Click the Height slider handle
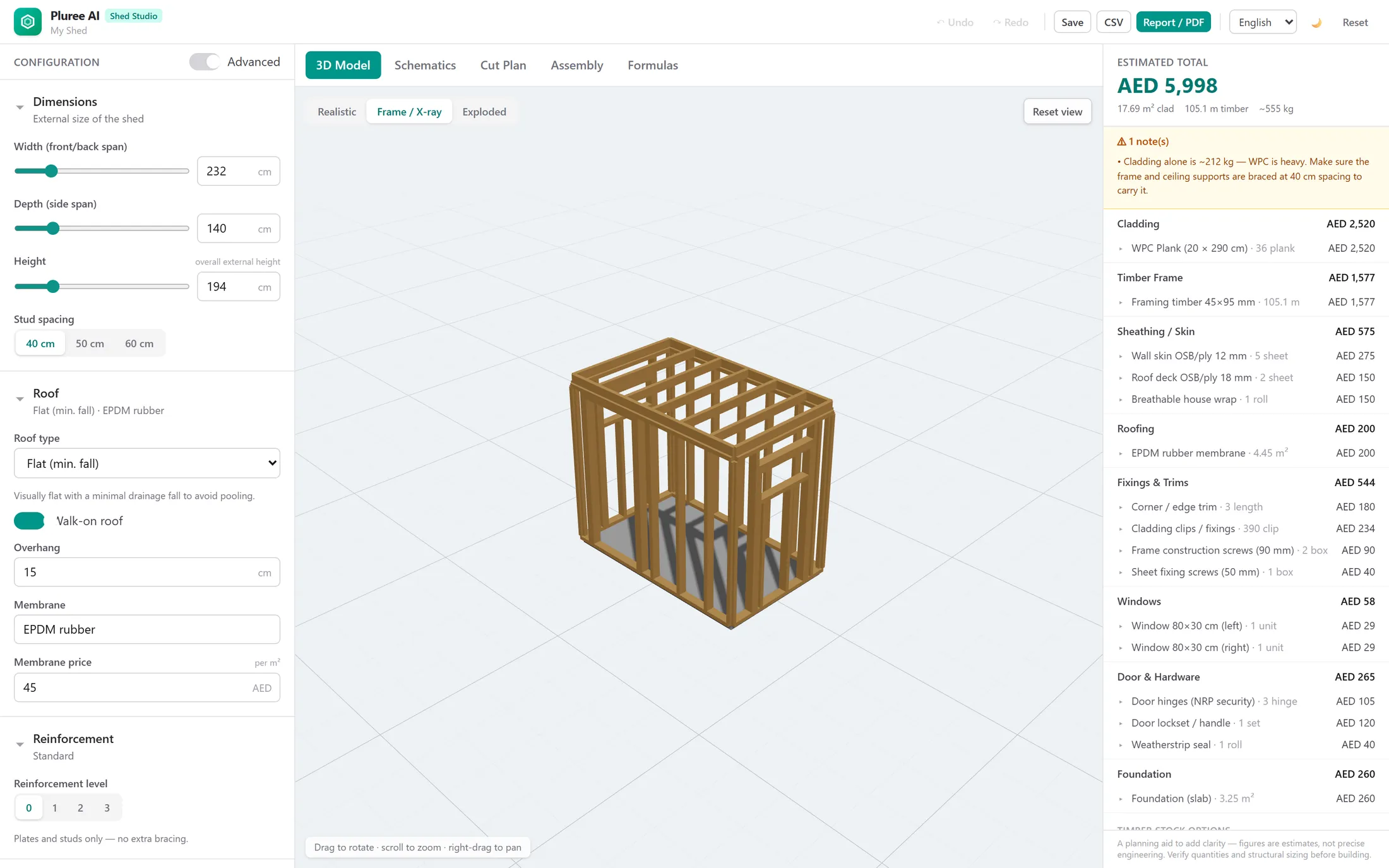This screenshot has width=1389, height=868. tap(53, 287)
